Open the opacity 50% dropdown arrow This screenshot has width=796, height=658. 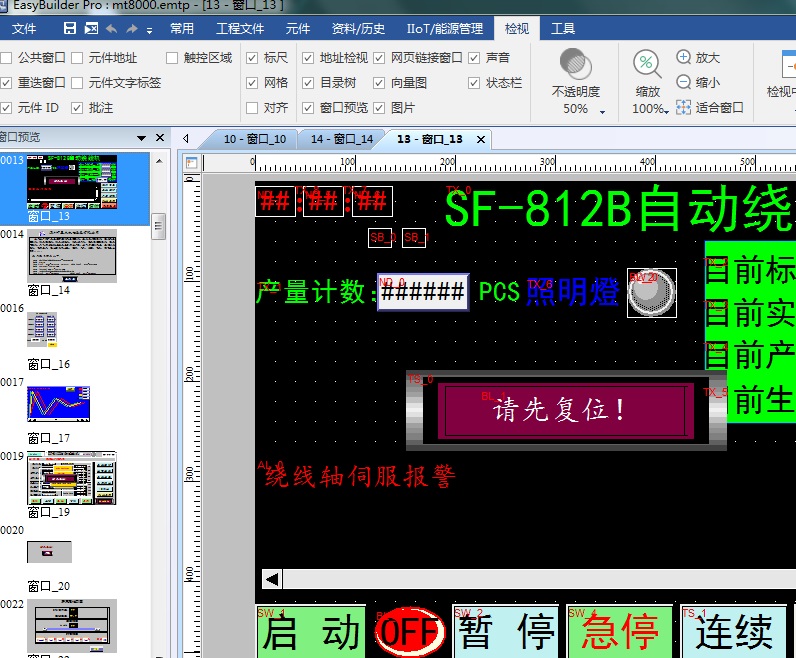coord(602,110)
